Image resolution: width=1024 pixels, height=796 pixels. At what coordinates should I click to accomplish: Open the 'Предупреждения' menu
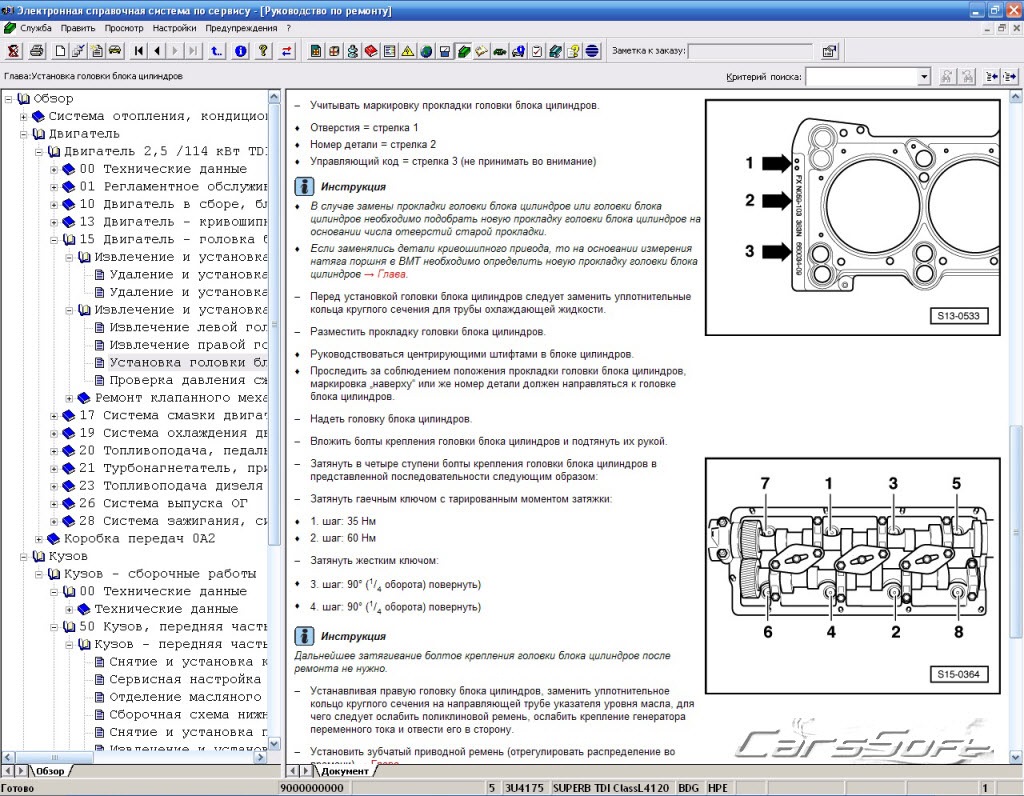(242, 28)
